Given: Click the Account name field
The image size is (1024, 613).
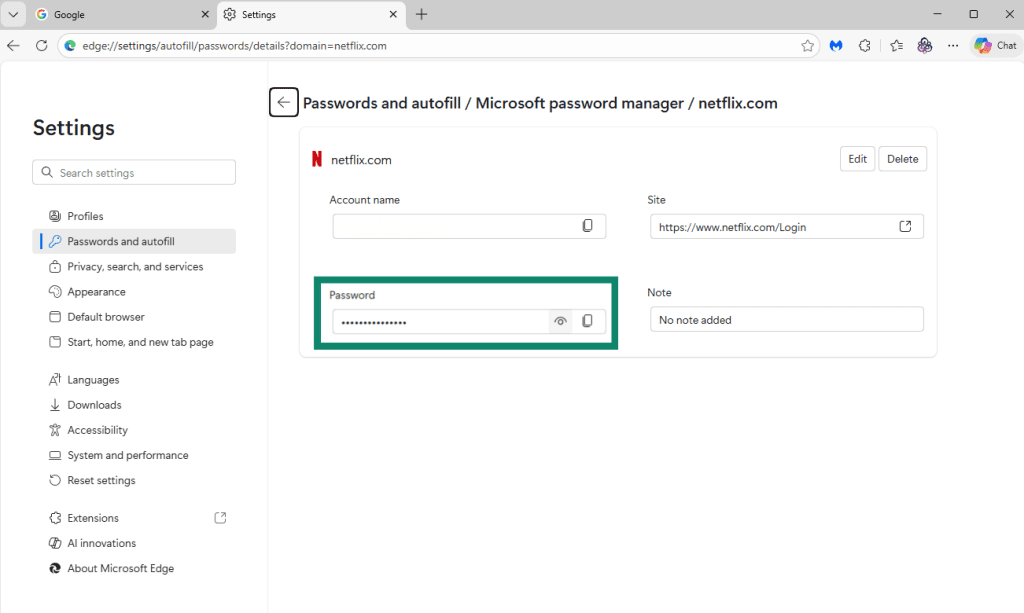Looking at the screenshot, I should pos(469,226).
